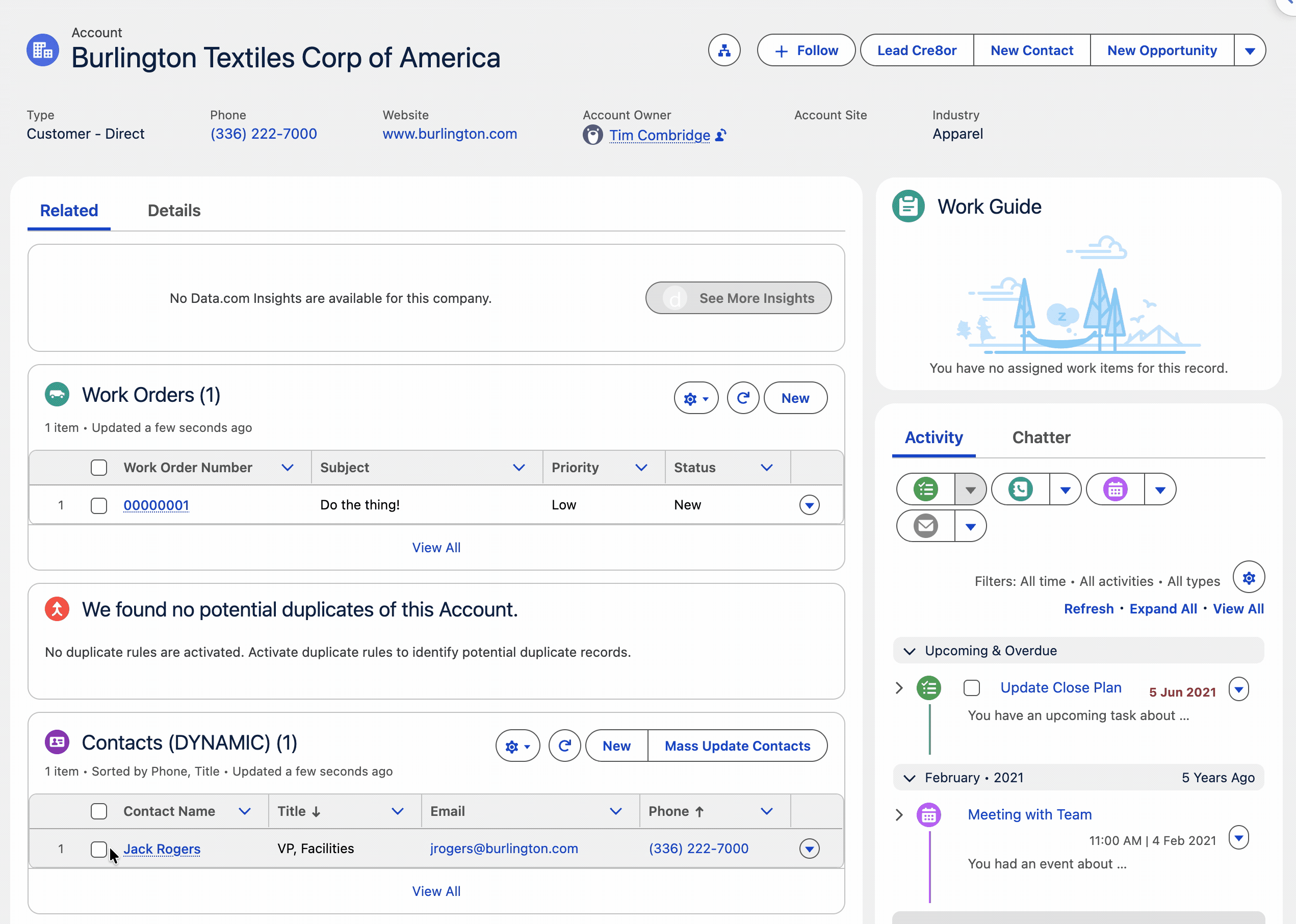Open more actions dropdown next to New Opportunity
The height and width of the screenshot is (924, 1296).
tap(1249, 50)
